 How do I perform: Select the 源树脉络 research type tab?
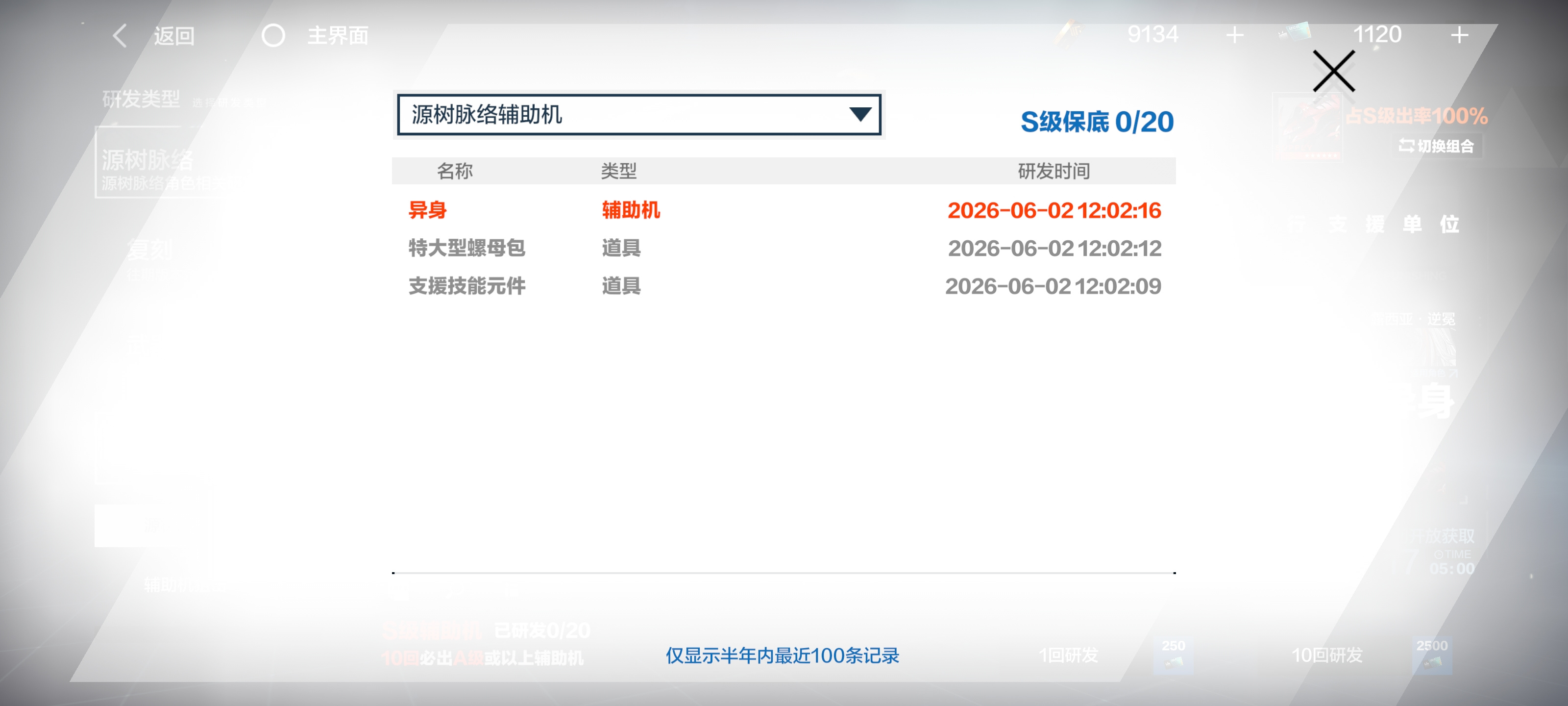pos(164,163)
